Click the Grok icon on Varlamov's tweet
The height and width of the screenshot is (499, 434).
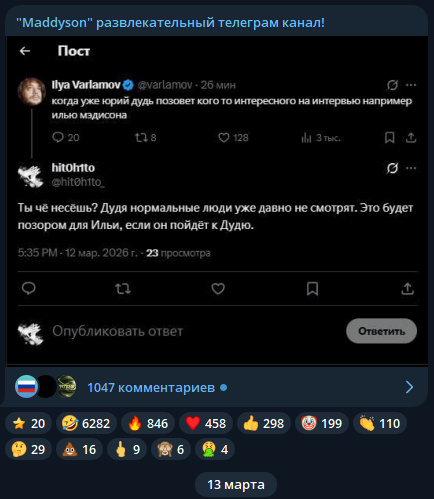coord(392,85)
